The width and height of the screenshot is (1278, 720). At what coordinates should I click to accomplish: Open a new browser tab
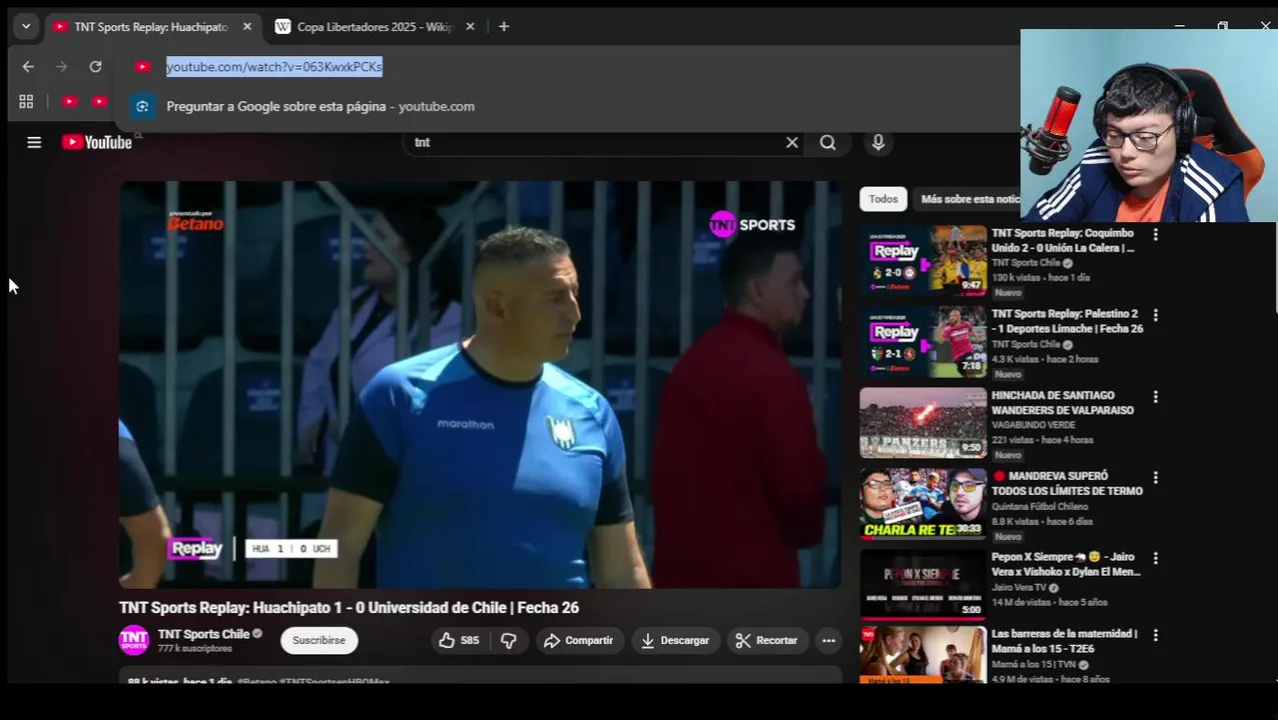(x=504, y=27)
